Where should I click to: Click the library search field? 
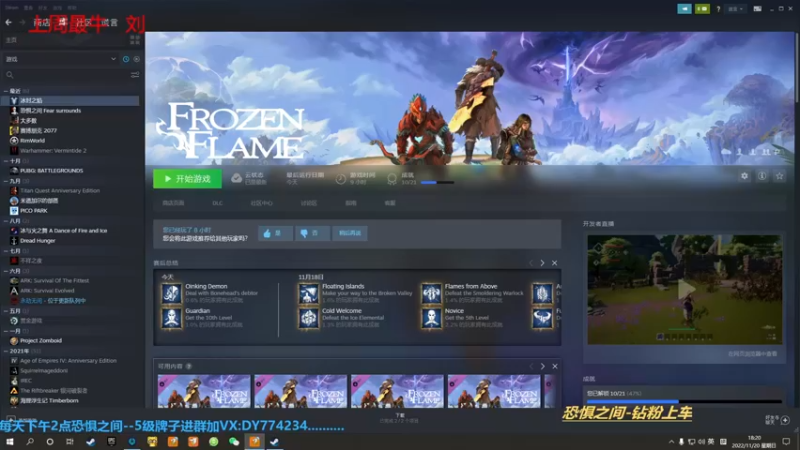tap(66, 75)
